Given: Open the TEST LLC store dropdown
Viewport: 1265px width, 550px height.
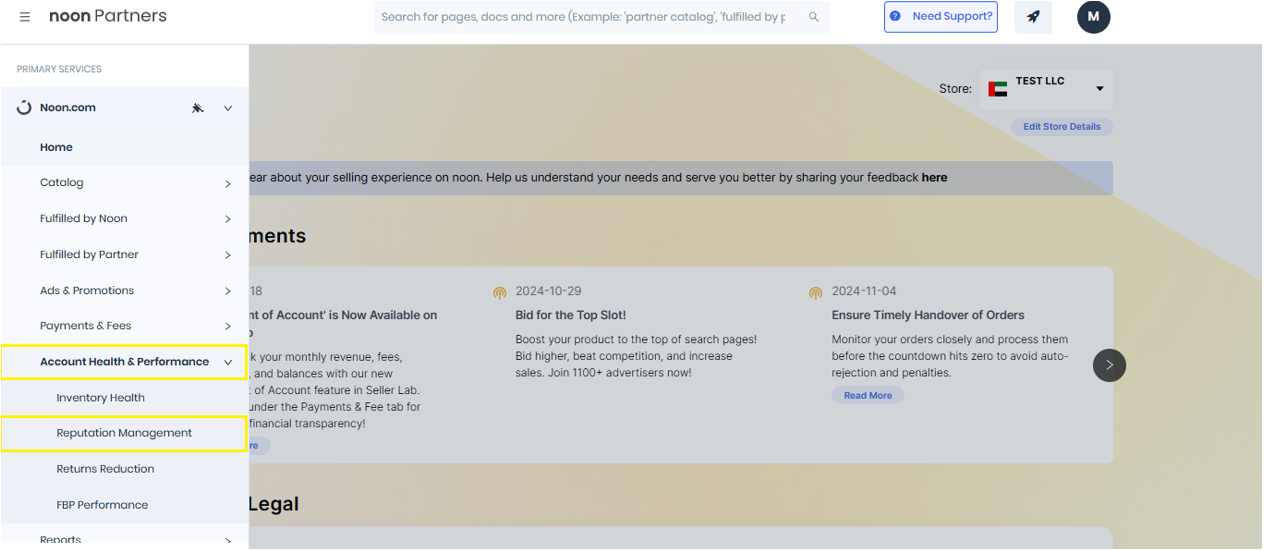Looking at the screenshot, I should [1046, 89].
